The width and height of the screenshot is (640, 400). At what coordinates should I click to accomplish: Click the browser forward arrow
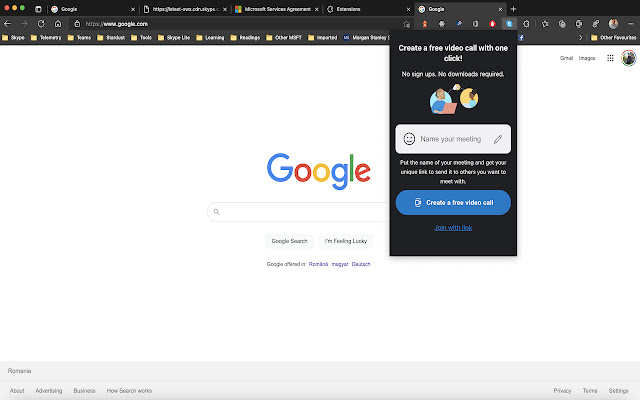click(x=24, y=24)
